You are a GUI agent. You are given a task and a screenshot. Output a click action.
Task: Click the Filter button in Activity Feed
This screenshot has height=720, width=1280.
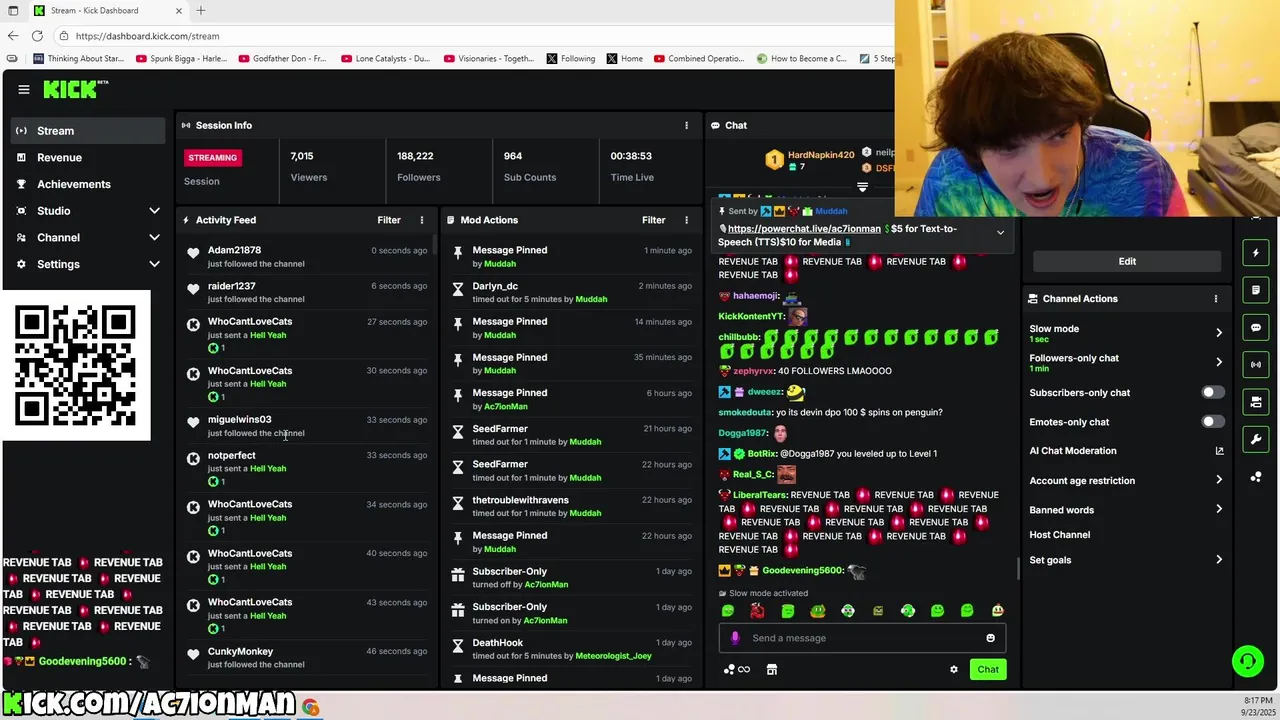(389, 220)
